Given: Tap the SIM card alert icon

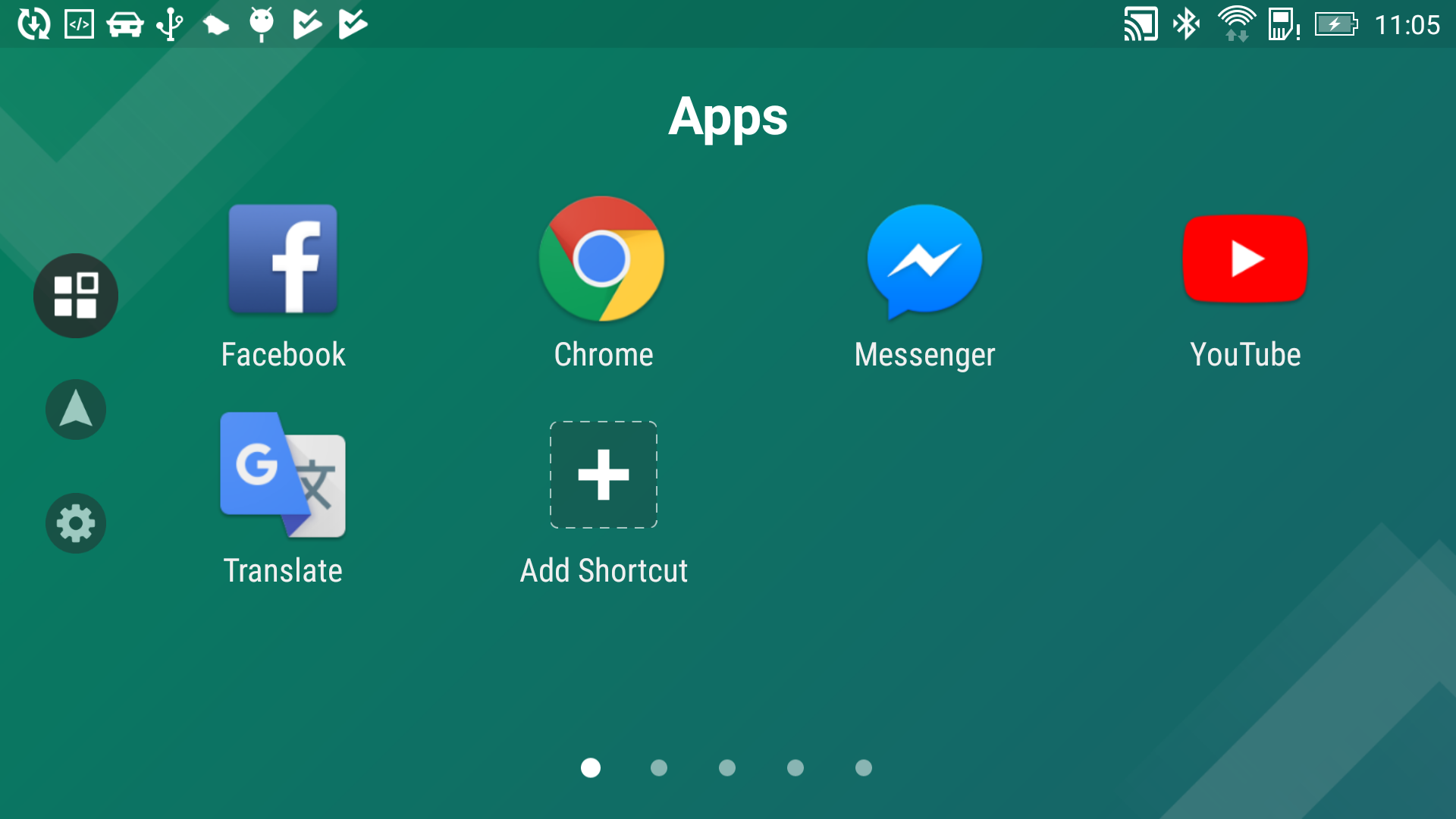Looking at the screenshot, I should pos(1284,24).
